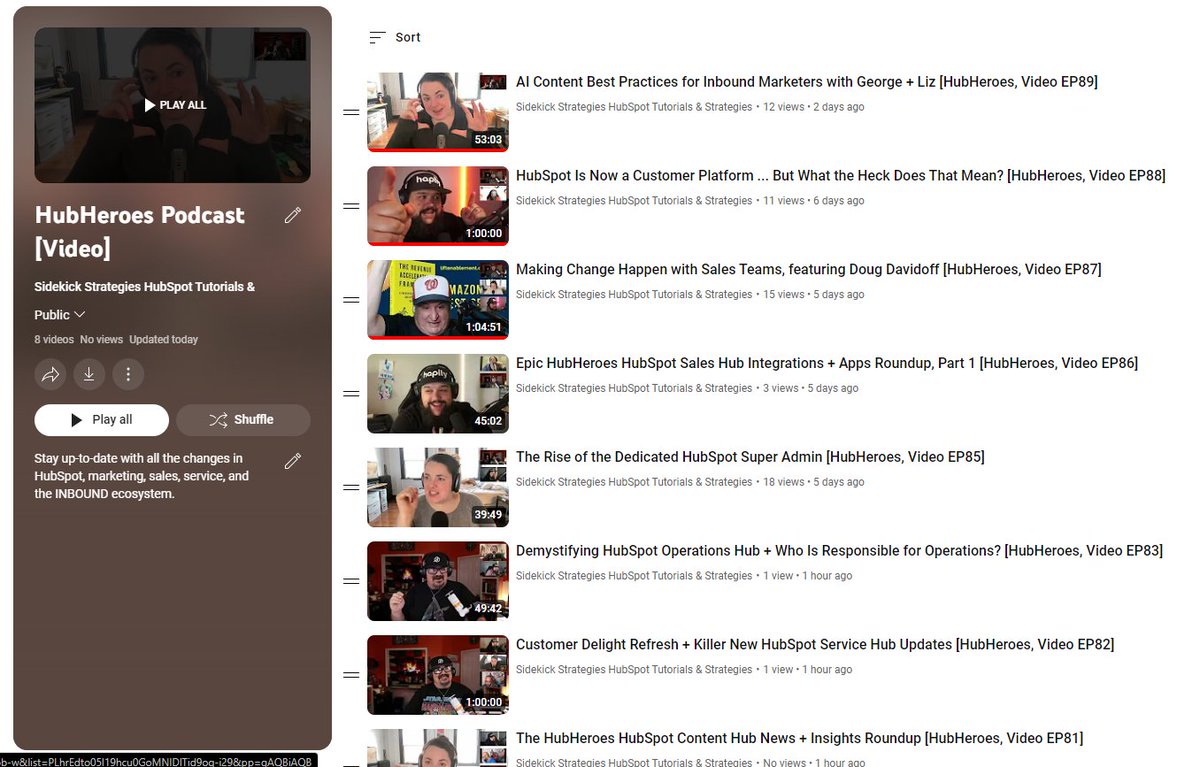Click '18 views' on EP85 row
Screen dimensions: 1200x767
point(783,482)
